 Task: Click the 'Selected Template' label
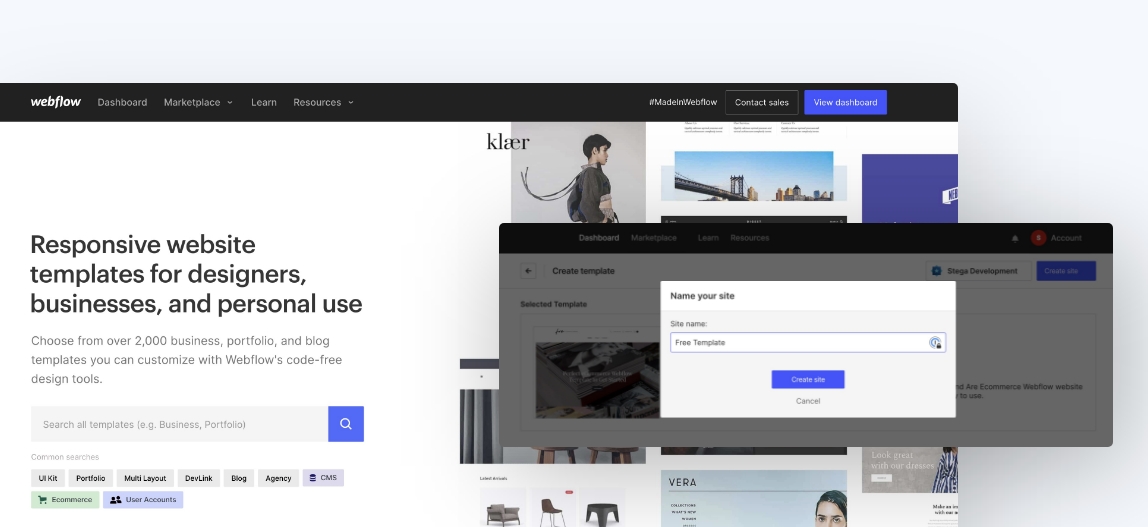coord(554,304)
